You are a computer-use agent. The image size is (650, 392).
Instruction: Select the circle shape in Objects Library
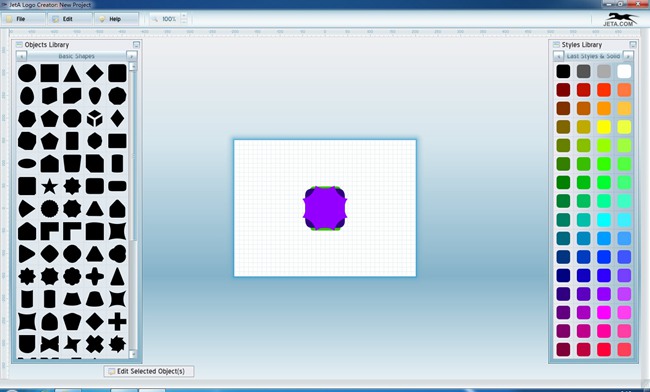click(27, 73)
